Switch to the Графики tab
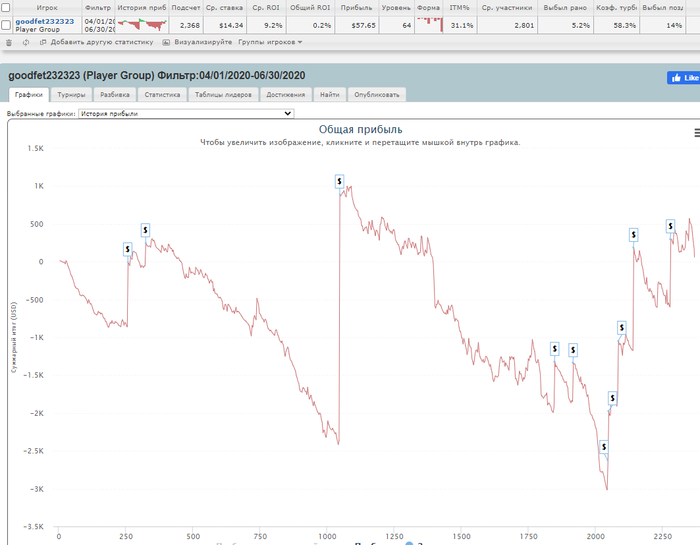 click(29, 95)
